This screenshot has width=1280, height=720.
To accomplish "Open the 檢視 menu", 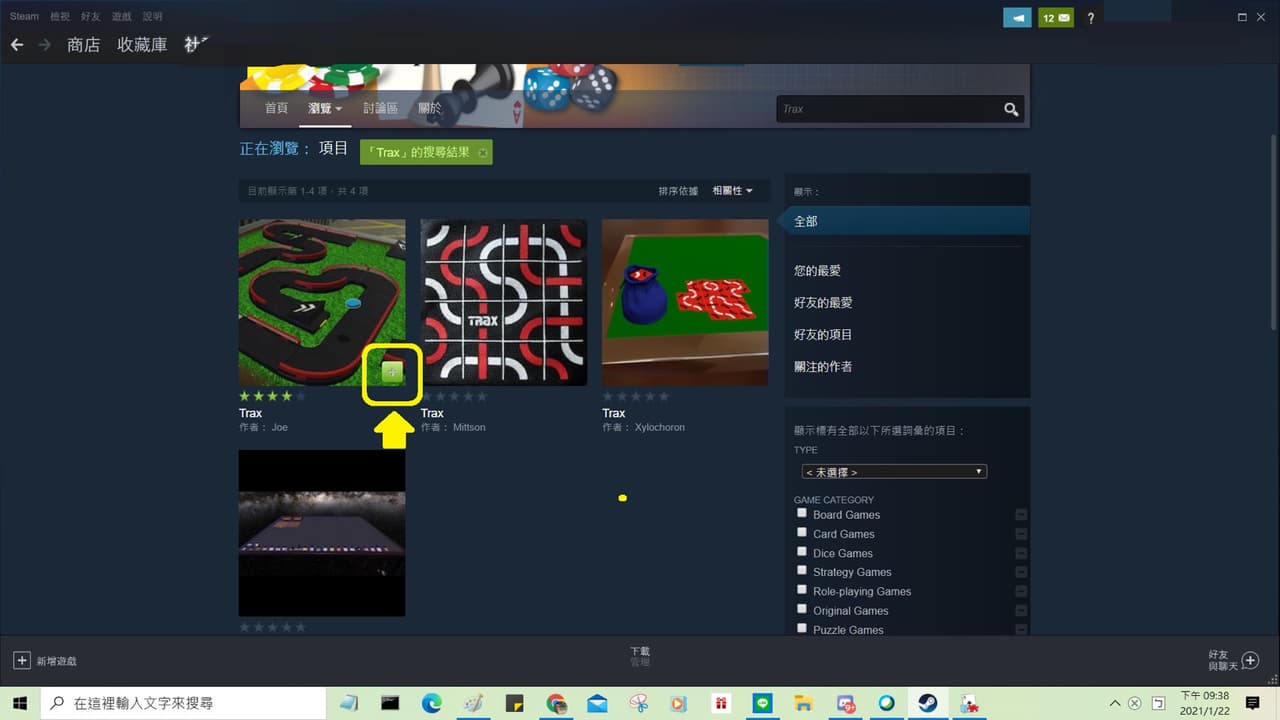I will (x=61, y=17).
